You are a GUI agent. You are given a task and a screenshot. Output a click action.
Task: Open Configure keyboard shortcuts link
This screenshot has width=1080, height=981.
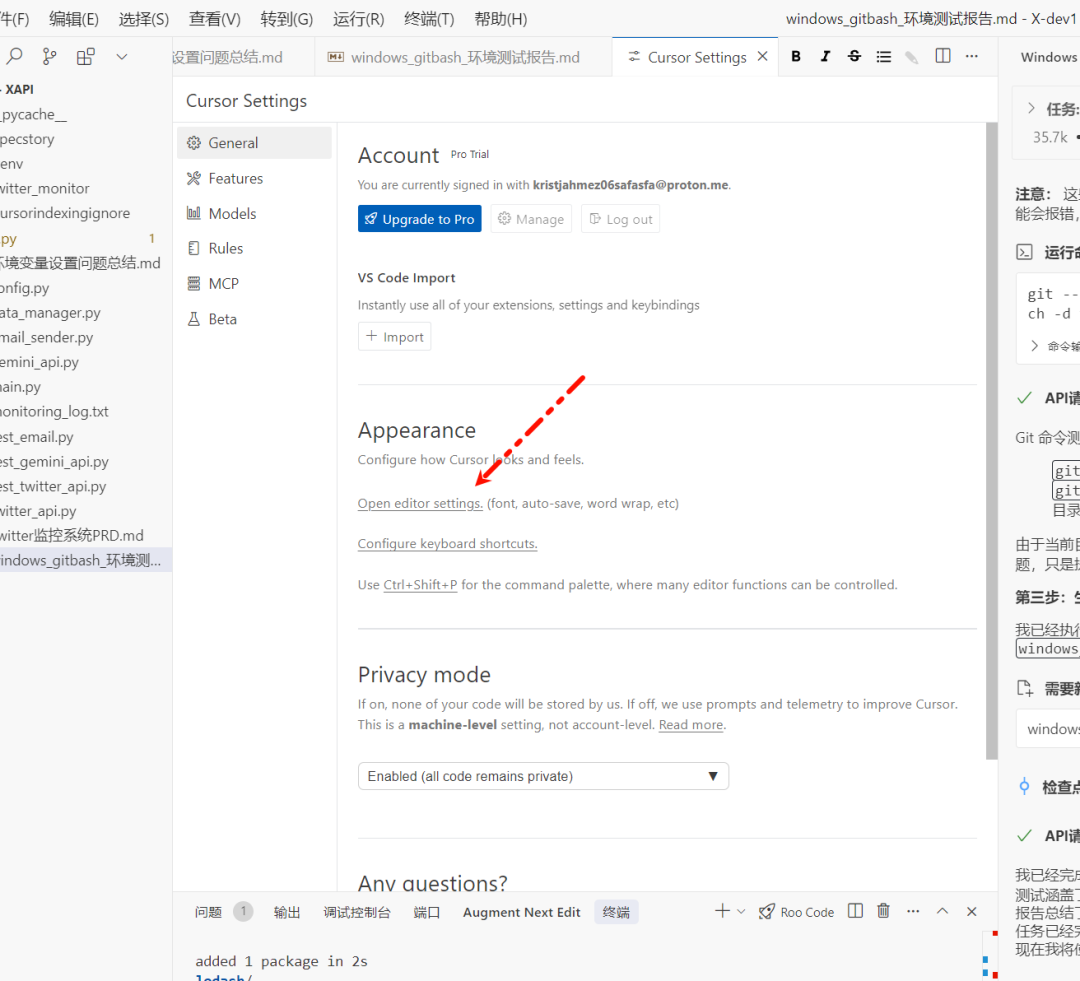(447, 544)
